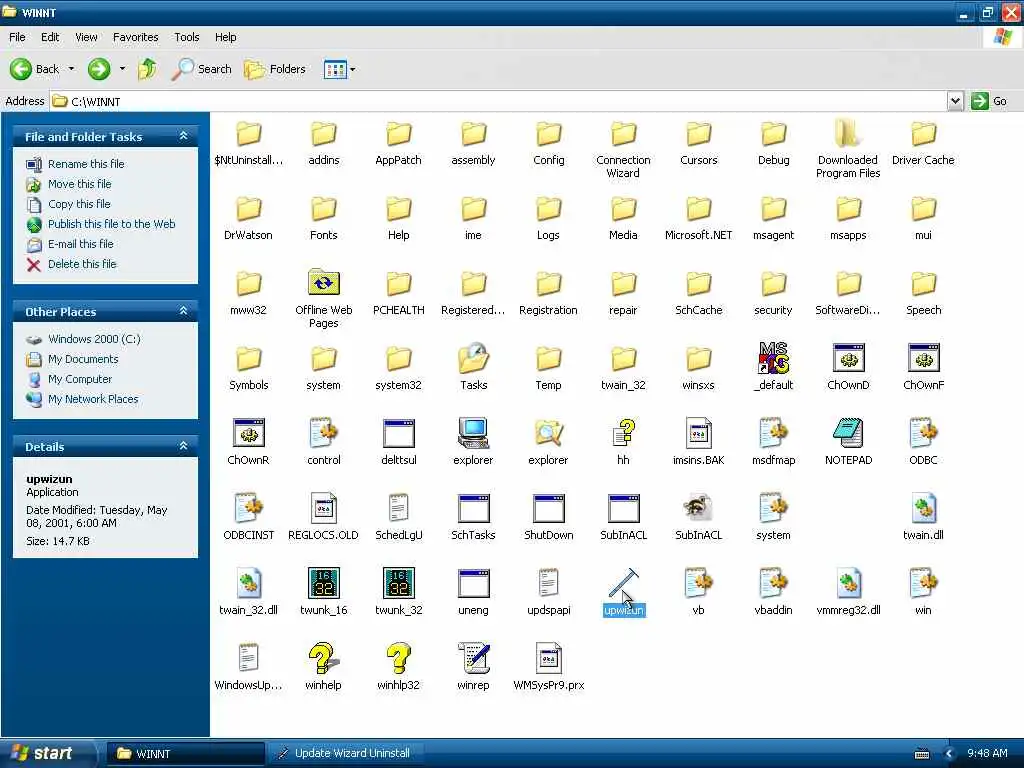The width and height of the screenshot is (1024, 768).
Task: Click Move this file link
Action: tap(79, 184)
